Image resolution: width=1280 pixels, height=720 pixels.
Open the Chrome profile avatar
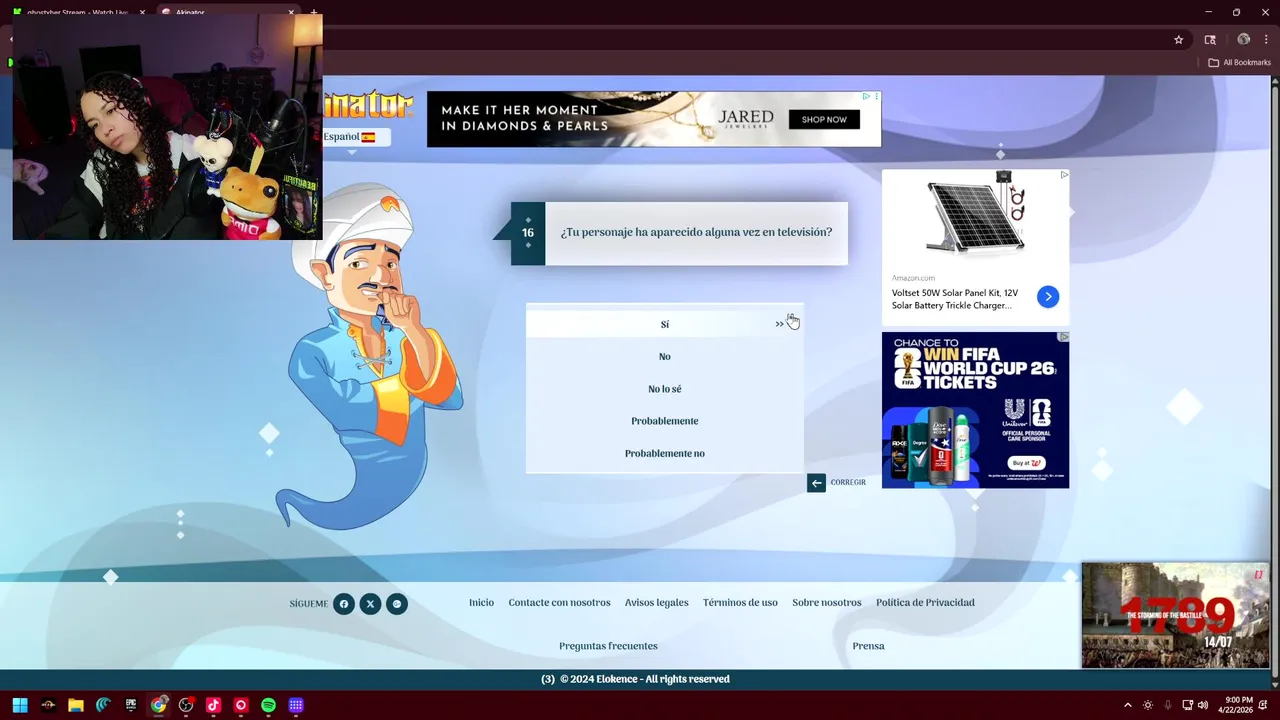pos(1244,40)
